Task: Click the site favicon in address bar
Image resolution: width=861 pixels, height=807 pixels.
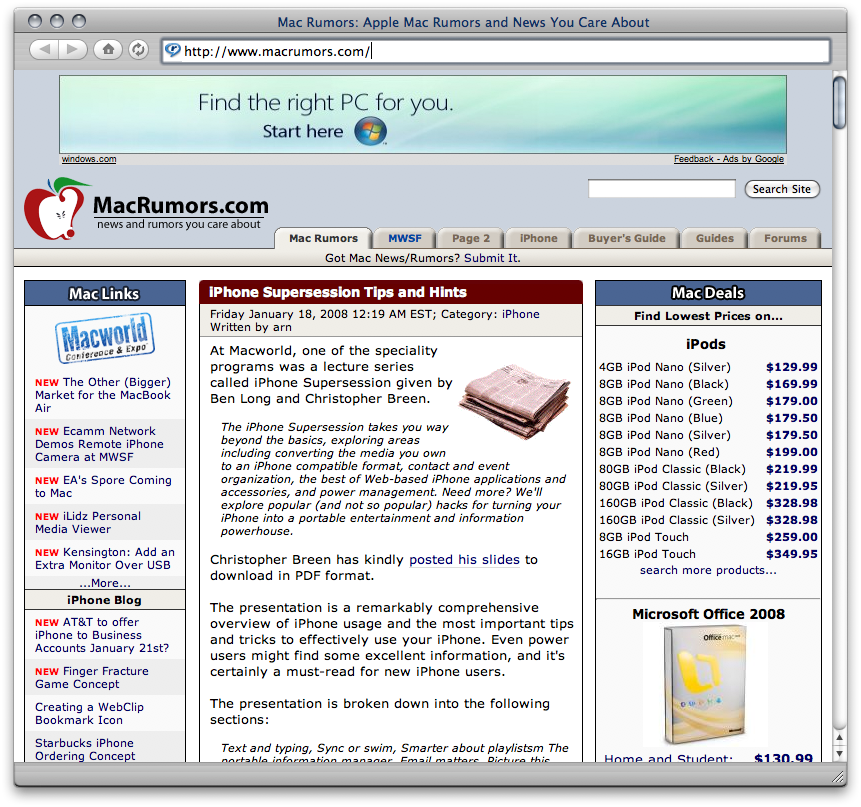Action: [x=172, y=51]
